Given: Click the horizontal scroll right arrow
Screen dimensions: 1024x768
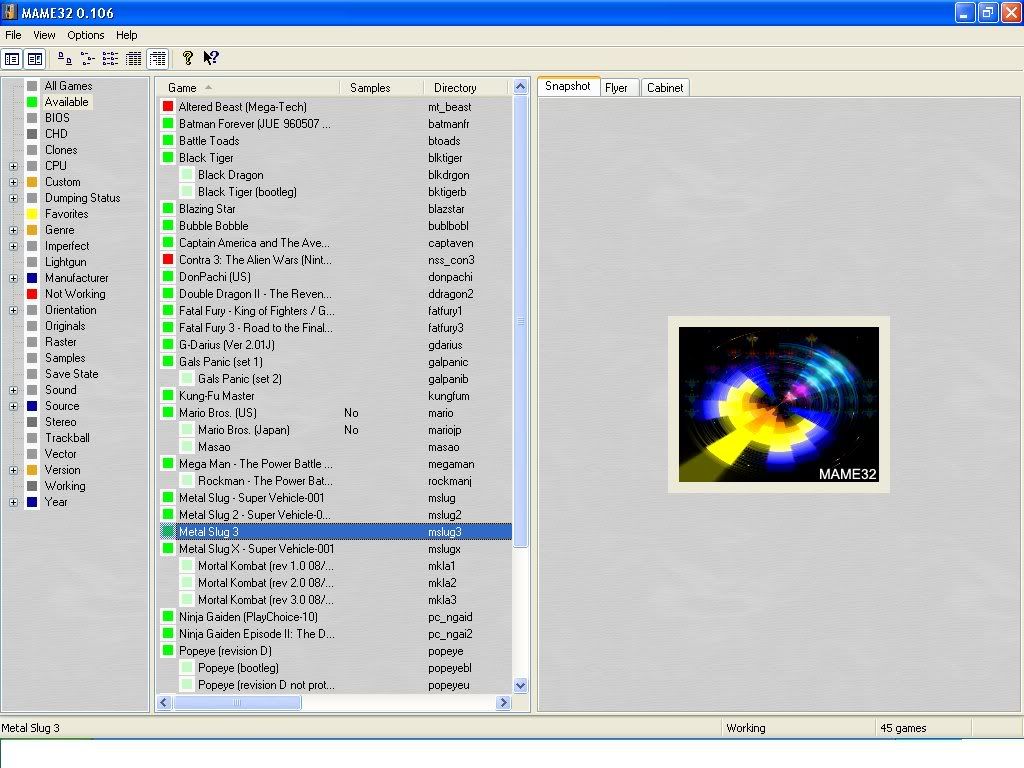Looking at the screenshot, I should (503, 703).
